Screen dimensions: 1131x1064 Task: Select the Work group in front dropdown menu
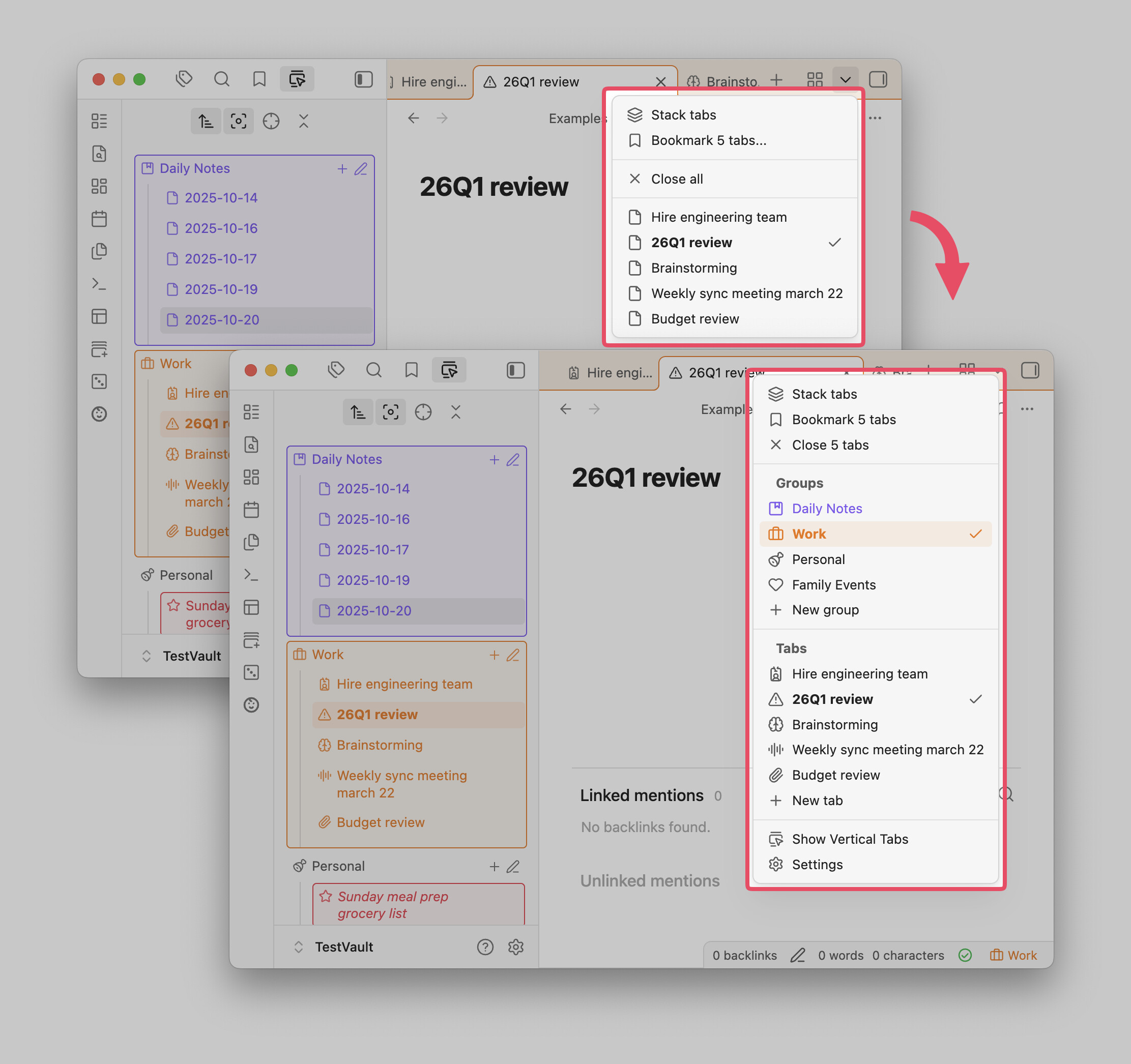pos(876,534)
